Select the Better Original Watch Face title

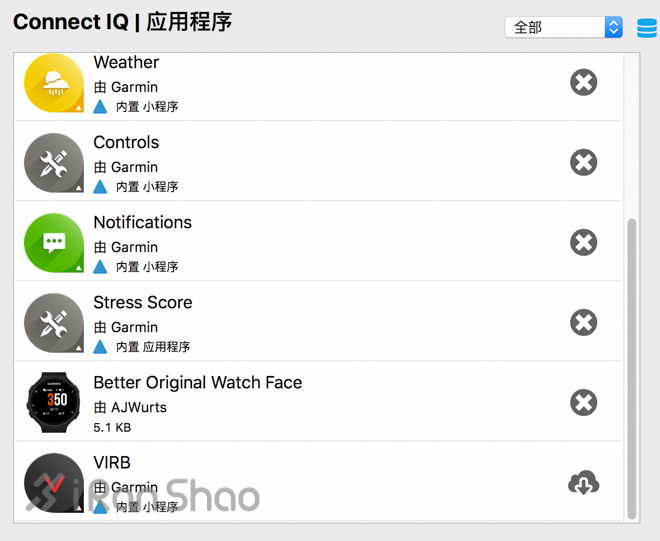(198, 383)
